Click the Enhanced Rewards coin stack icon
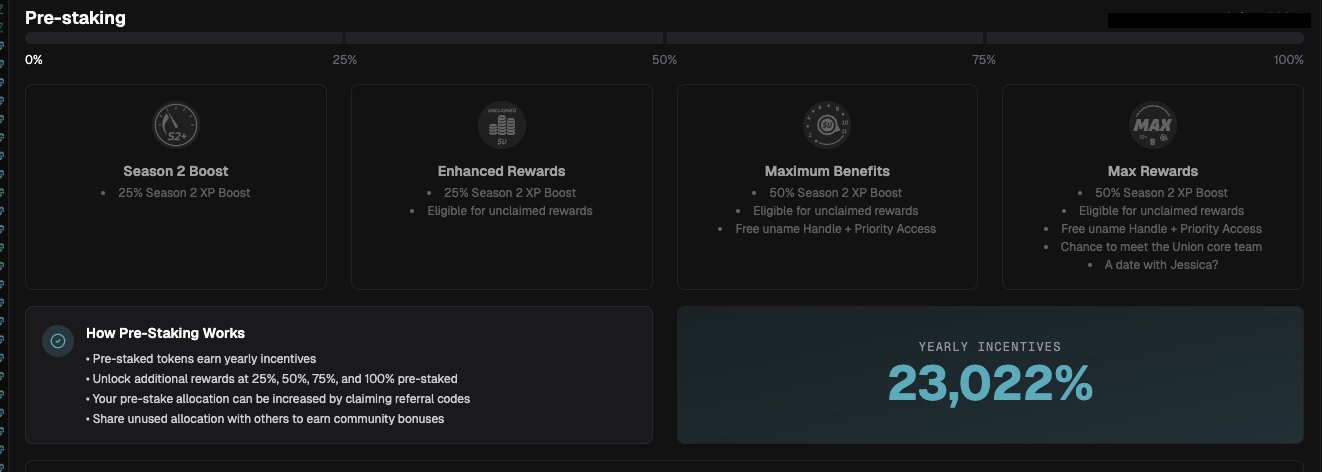 point(501,125)
